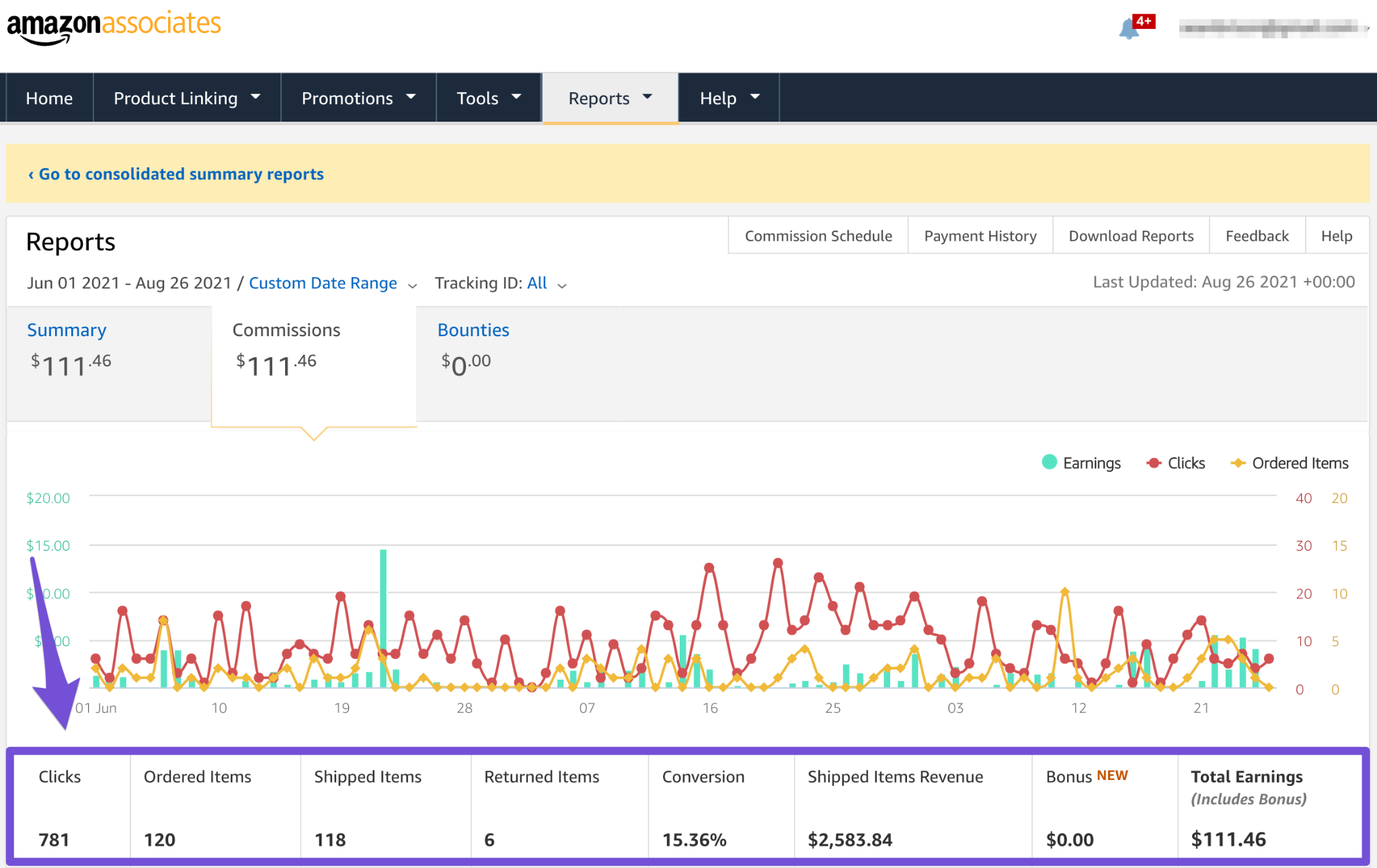
Task: Click the Download Reports icon/button
Action: click(x=1131, y=236)
